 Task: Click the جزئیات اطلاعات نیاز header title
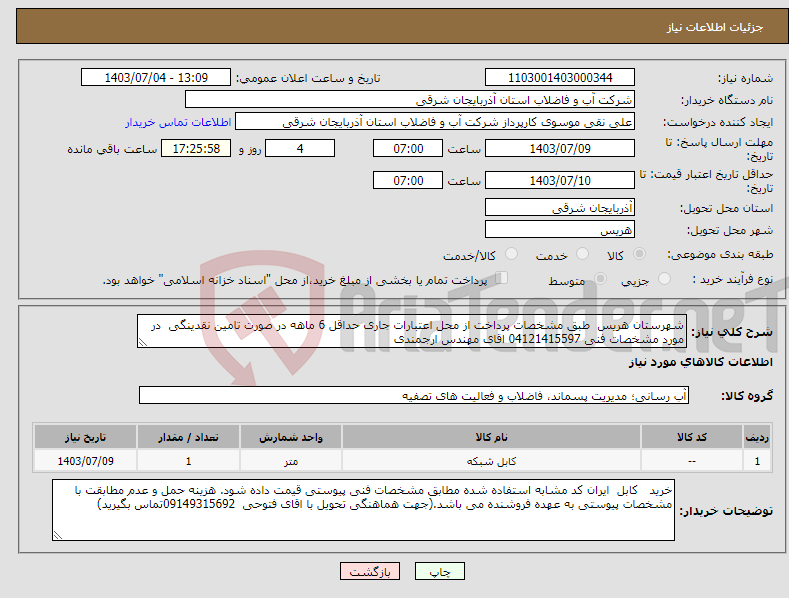pos(715,27)
